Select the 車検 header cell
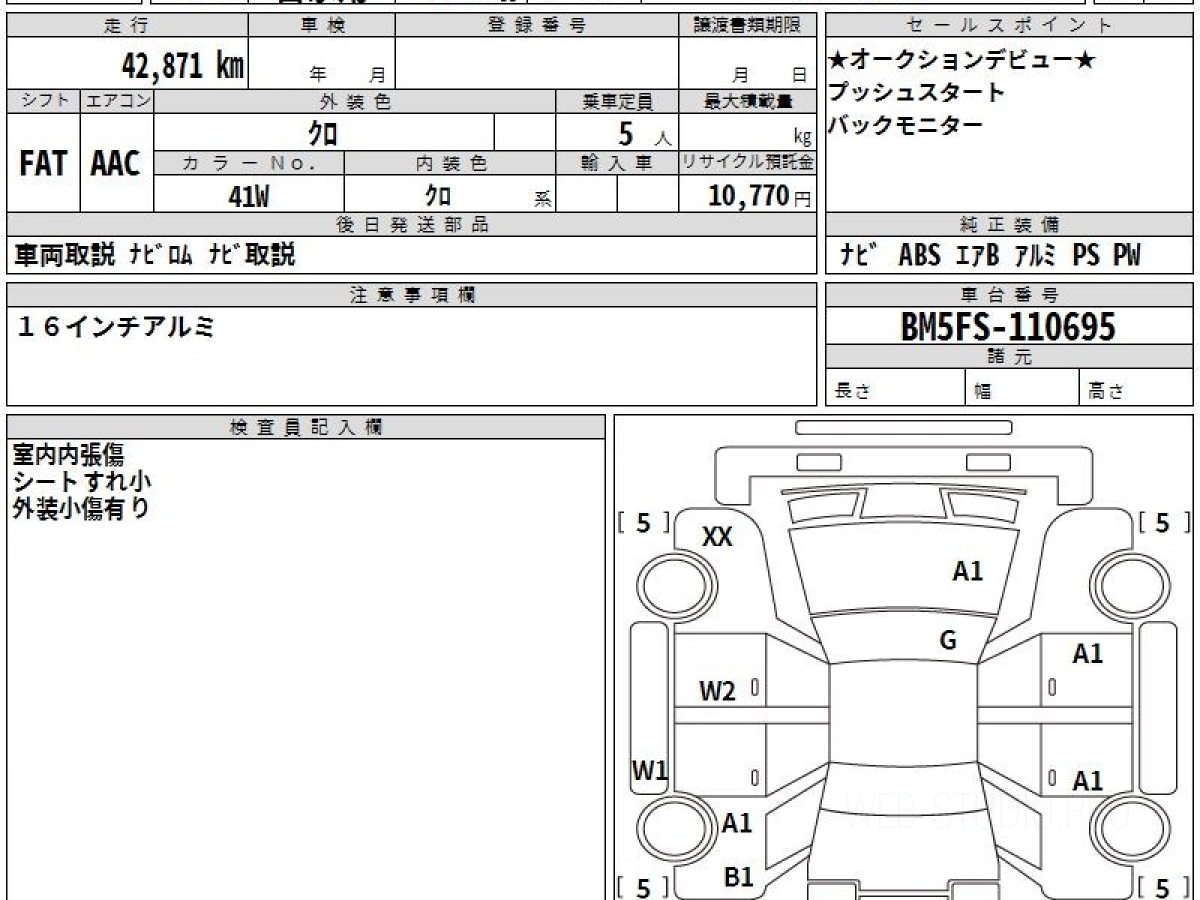The image size is (1200, 900). coord(322,26)
